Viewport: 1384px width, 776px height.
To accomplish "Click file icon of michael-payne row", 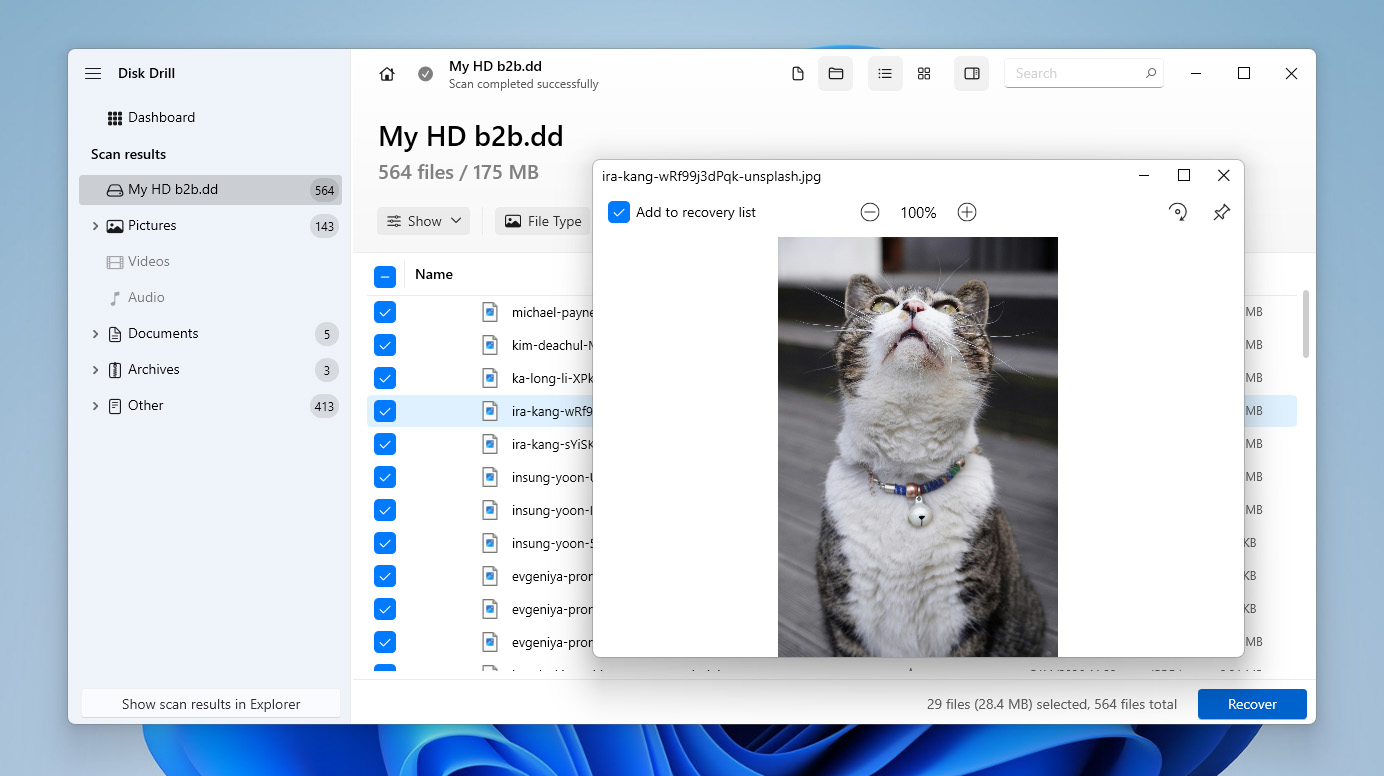I will [x=490, y=312].
